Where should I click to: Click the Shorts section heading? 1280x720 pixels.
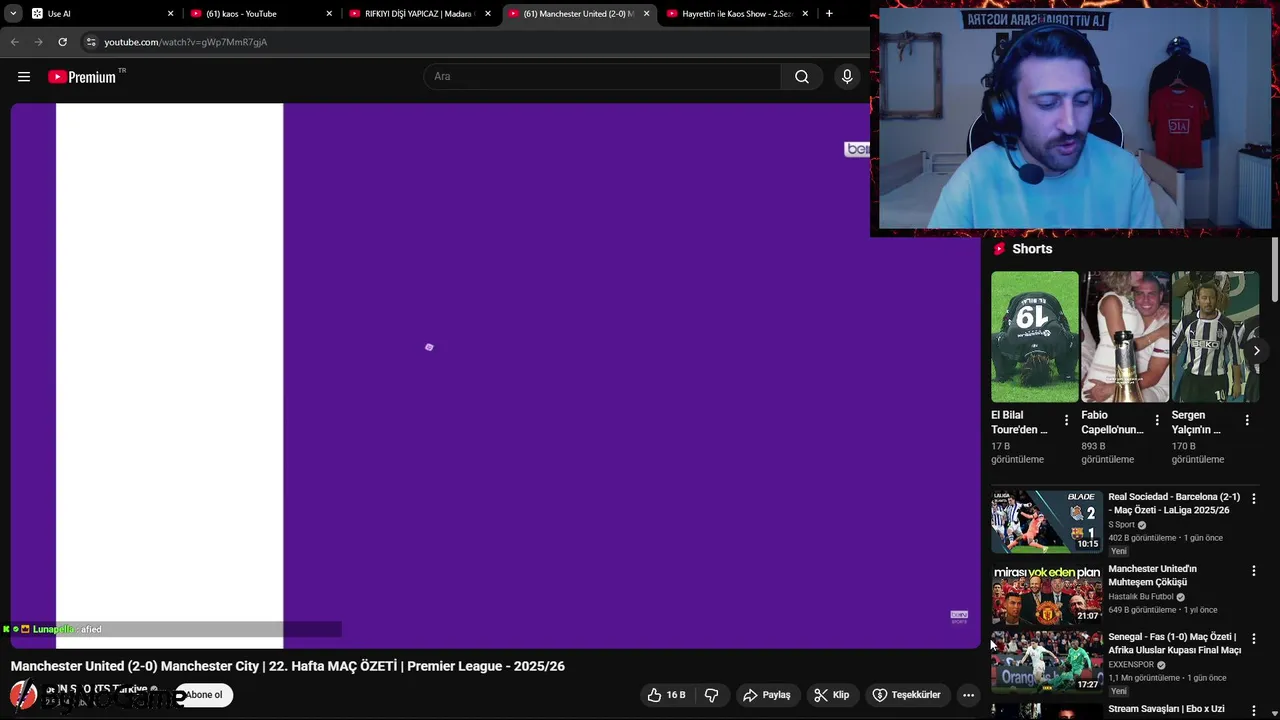click(1032, 249)
